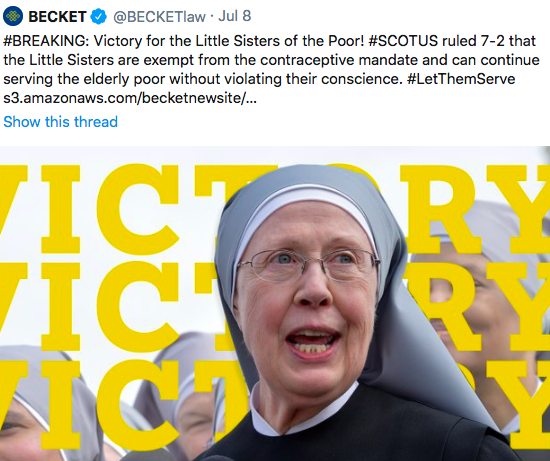Open the Jul 8 tweet timestamp
550x461 pixels.
point(235,16)
